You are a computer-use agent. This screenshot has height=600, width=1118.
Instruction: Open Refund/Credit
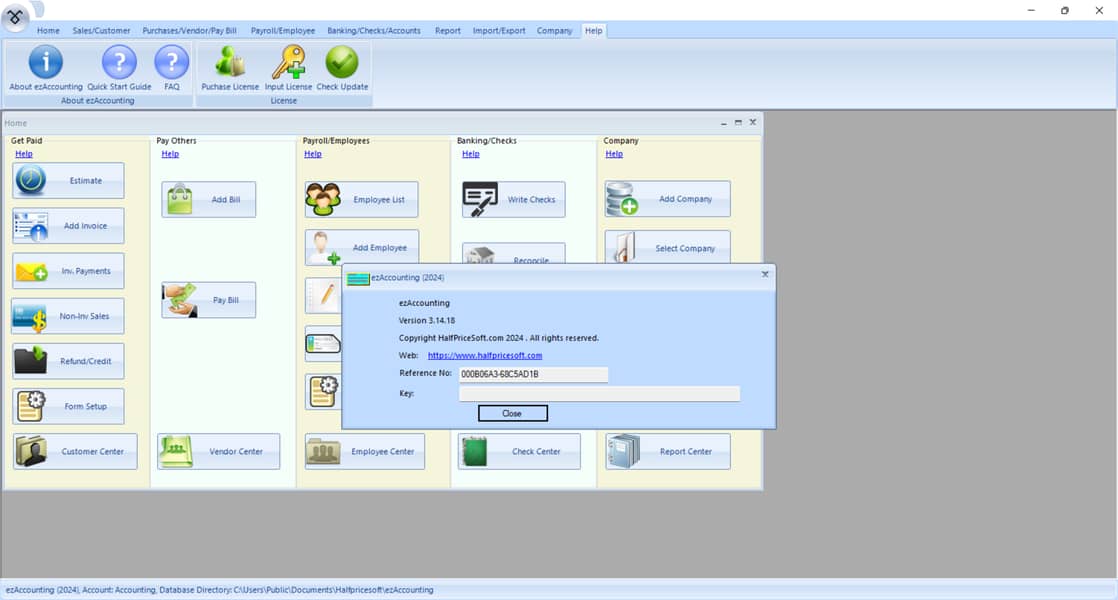pos(68,361)
